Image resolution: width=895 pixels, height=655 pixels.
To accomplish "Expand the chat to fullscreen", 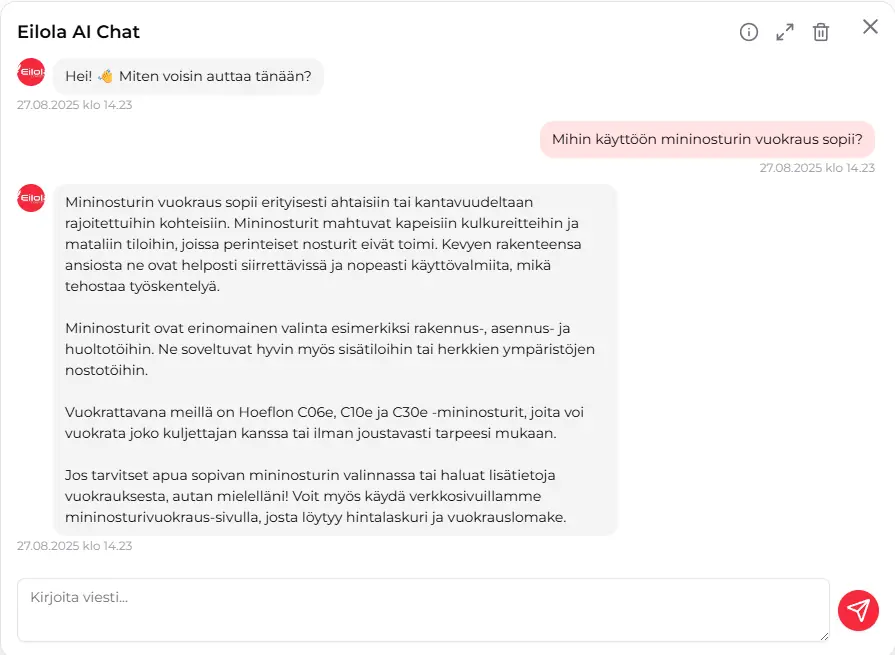I will click(785, 32).
